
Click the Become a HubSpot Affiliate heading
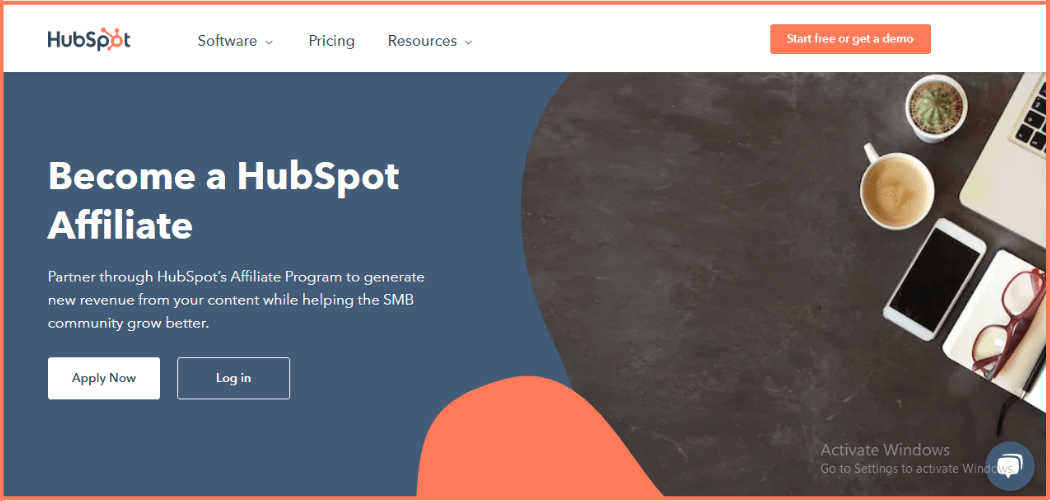(223, 201)
